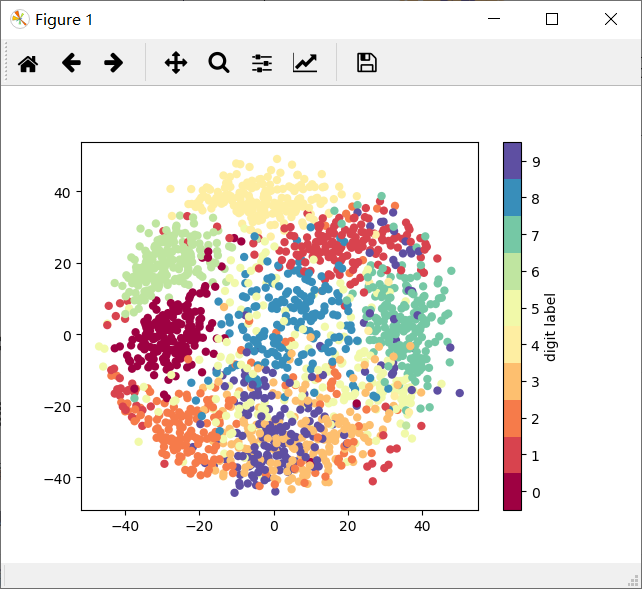Minimize the Figure 1 window
Image resolution: width=642 pixels, height=589 pixels.
pos(494,19)
